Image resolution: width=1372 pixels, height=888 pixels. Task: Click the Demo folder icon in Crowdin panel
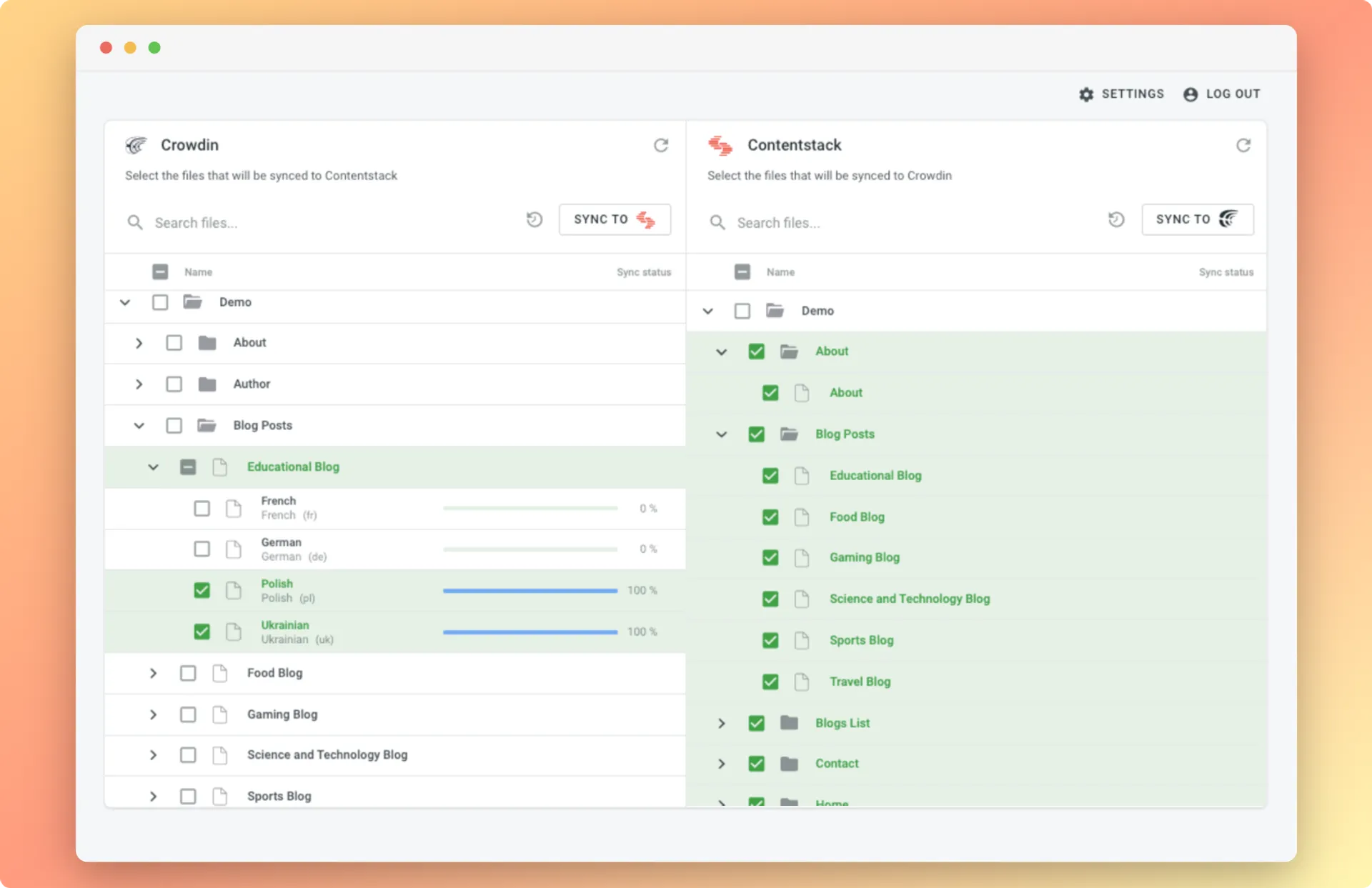192,301
